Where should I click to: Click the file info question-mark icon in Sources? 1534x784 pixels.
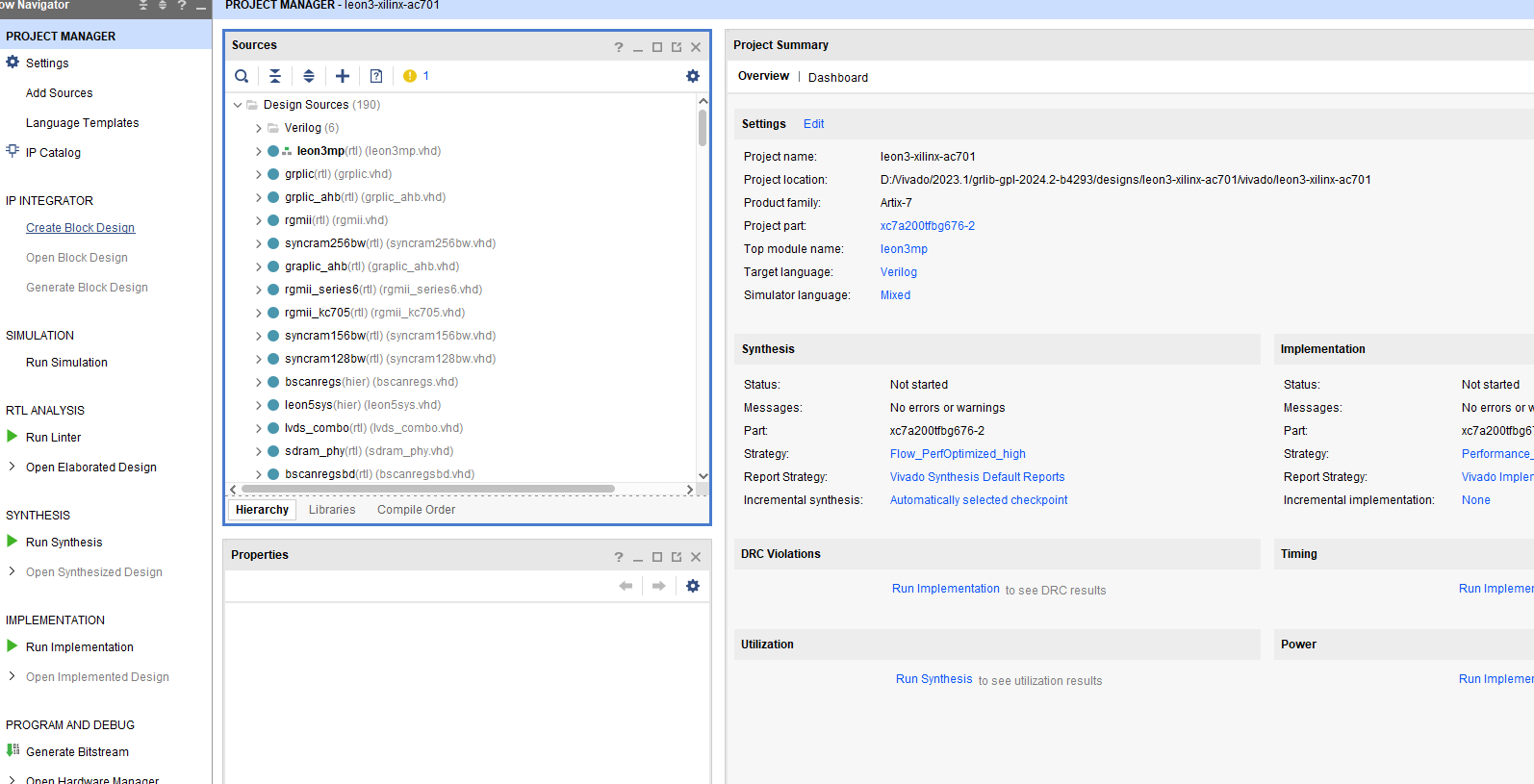(376, 76)
